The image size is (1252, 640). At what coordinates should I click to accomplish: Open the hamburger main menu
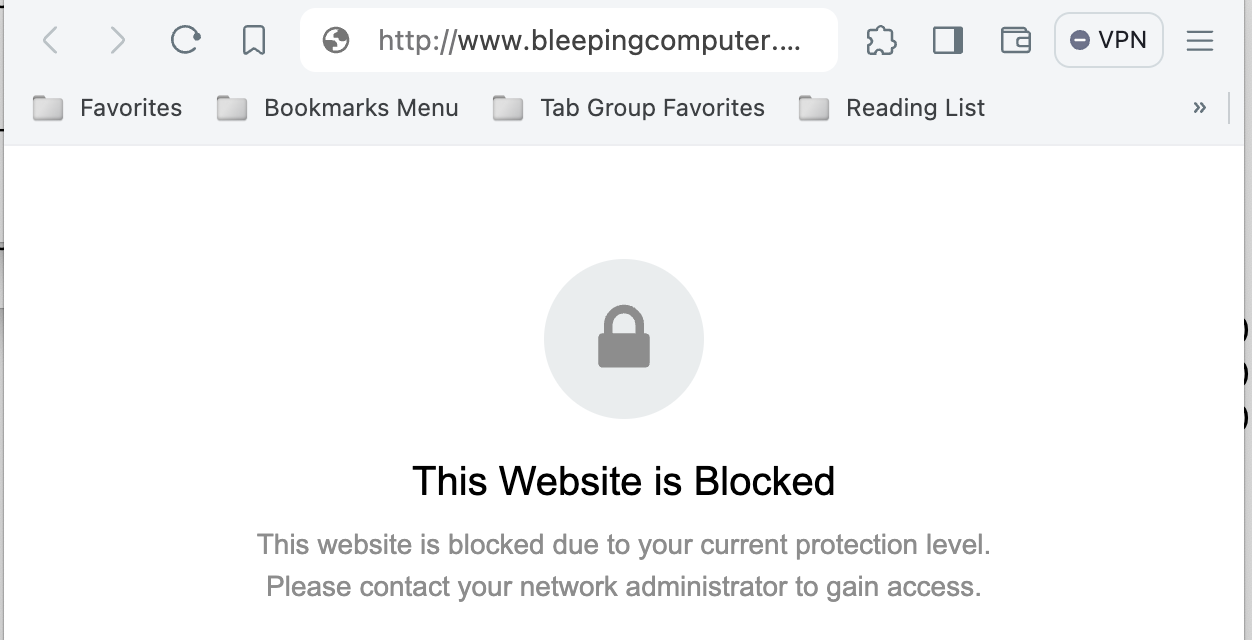[x=1199, y=41]
